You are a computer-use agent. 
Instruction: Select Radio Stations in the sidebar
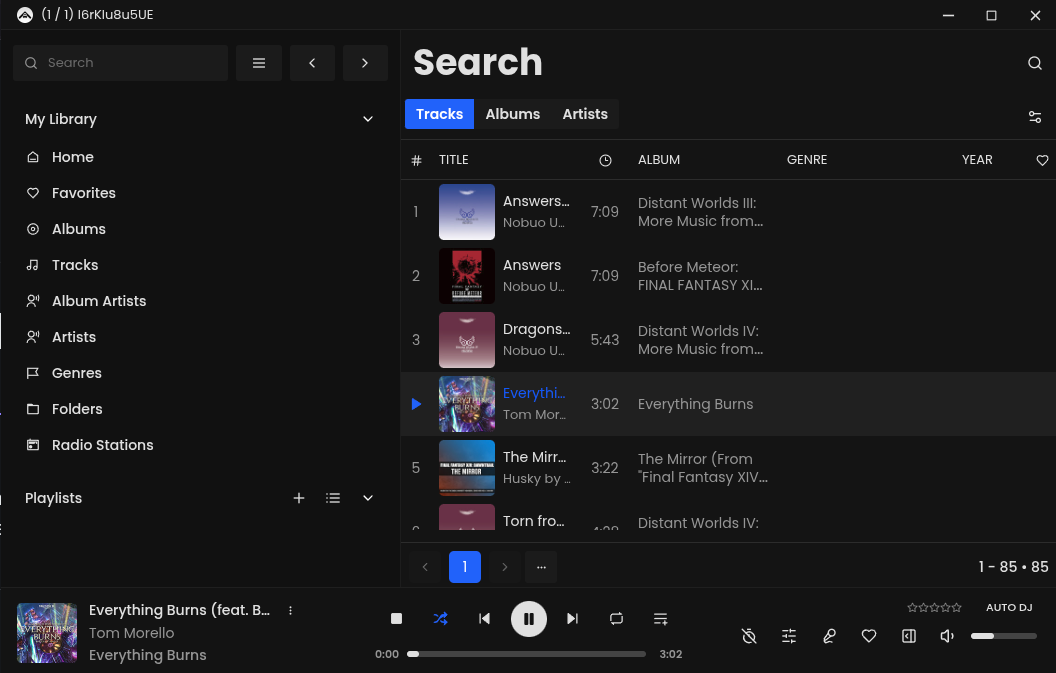101,444
